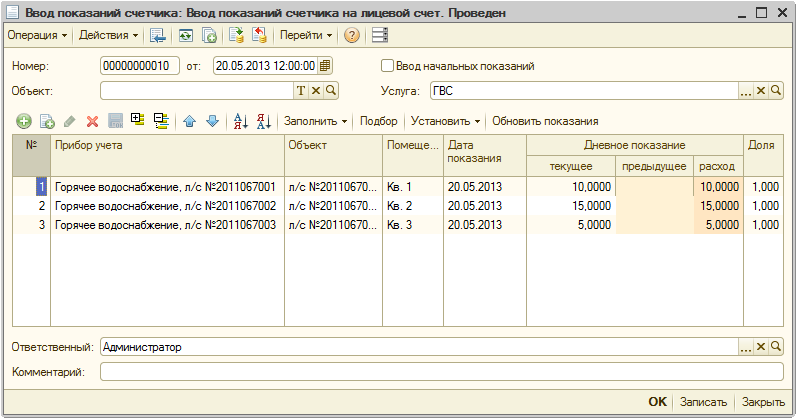Screen dimensions: 796x418
Task: Sort rows descending Я-А
Action: (x=263, y=121)
